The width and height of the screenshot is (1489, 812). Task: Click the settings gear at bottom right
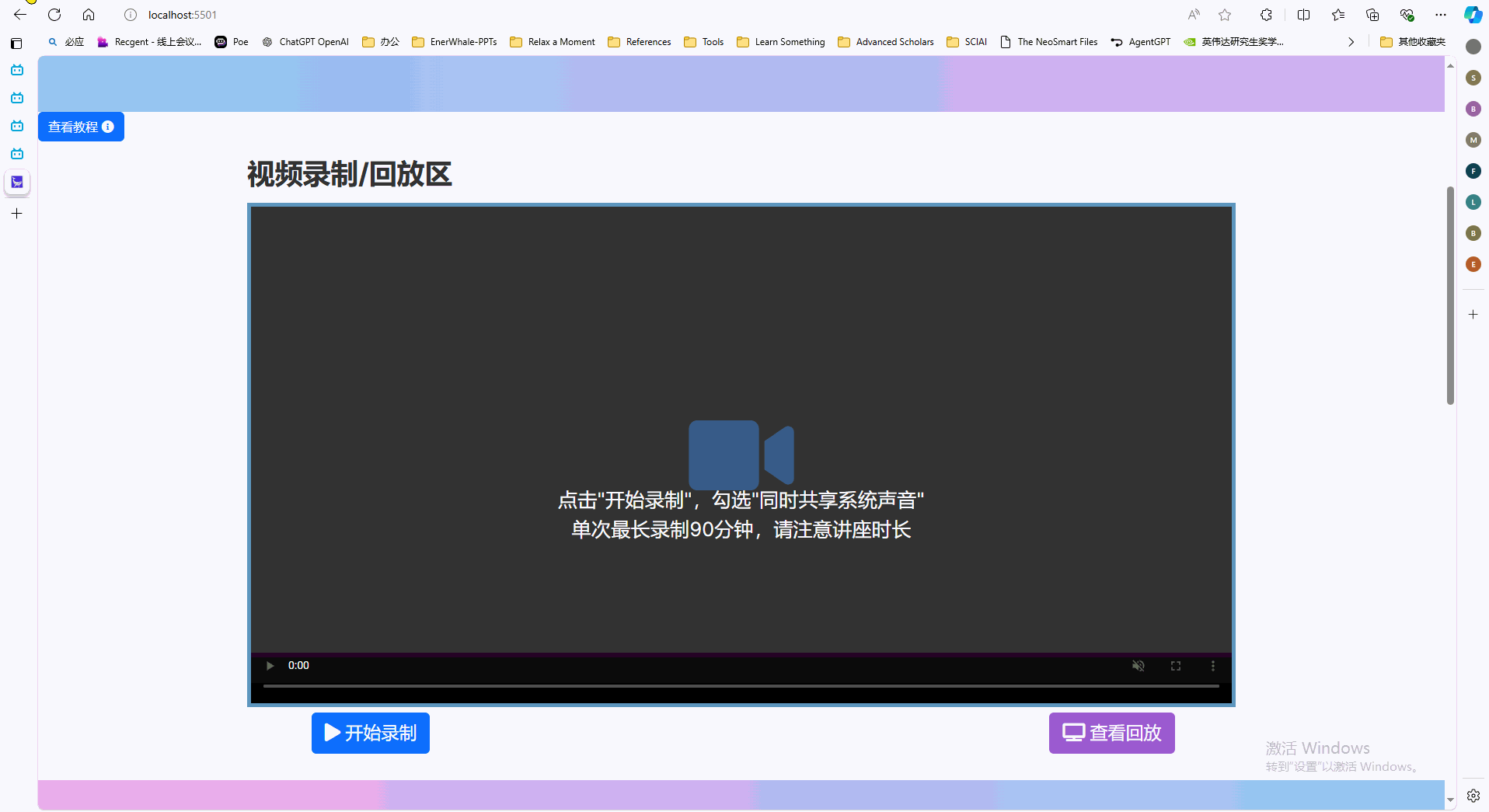click(x=1473, y=795)
